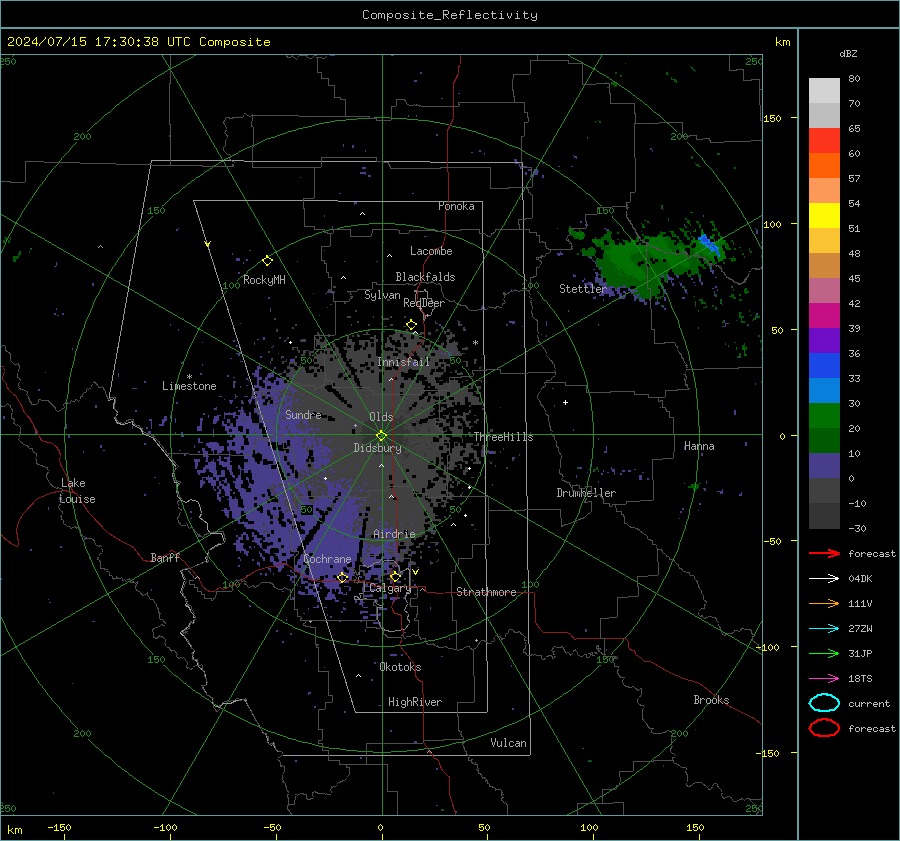Click the Calgary city label
Image resolution: width=900 pixels, height=841 pixels.
[390, 588]
